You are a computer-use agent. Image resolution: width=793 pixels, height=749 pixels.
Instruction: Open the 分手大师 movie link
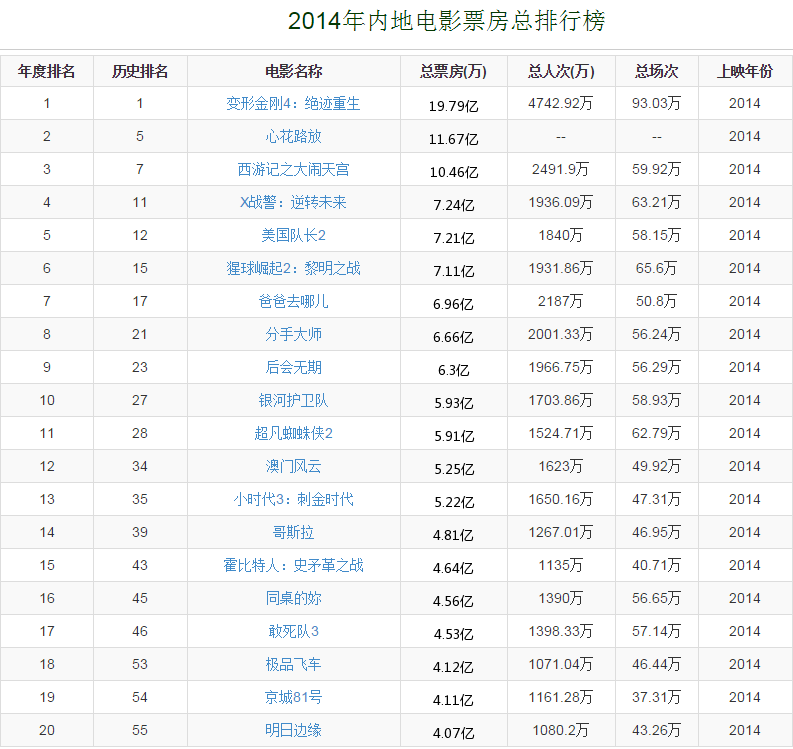point(293,334)
